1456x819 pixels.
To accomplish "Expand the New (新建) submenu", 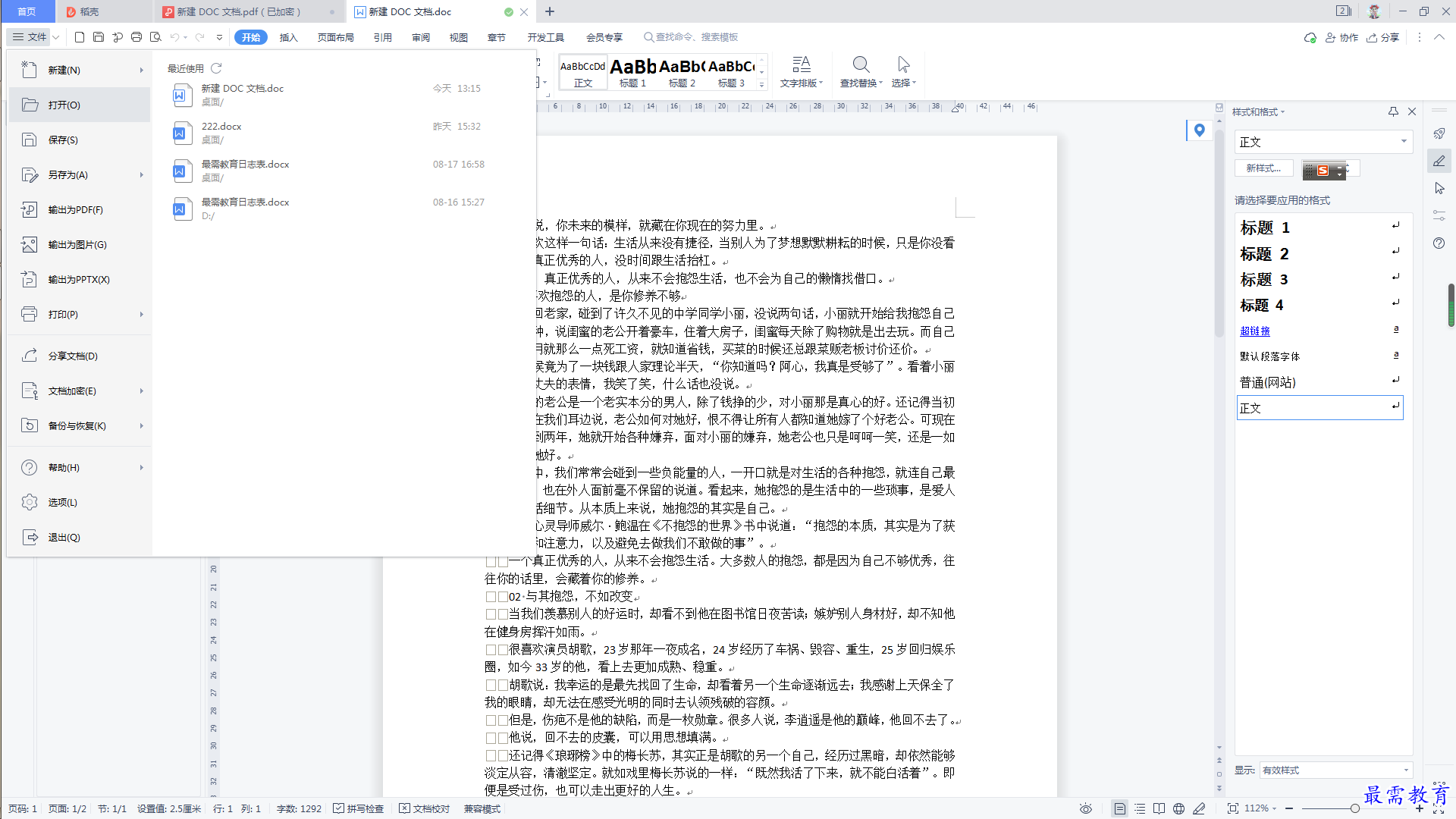I will tap(142, 70).
